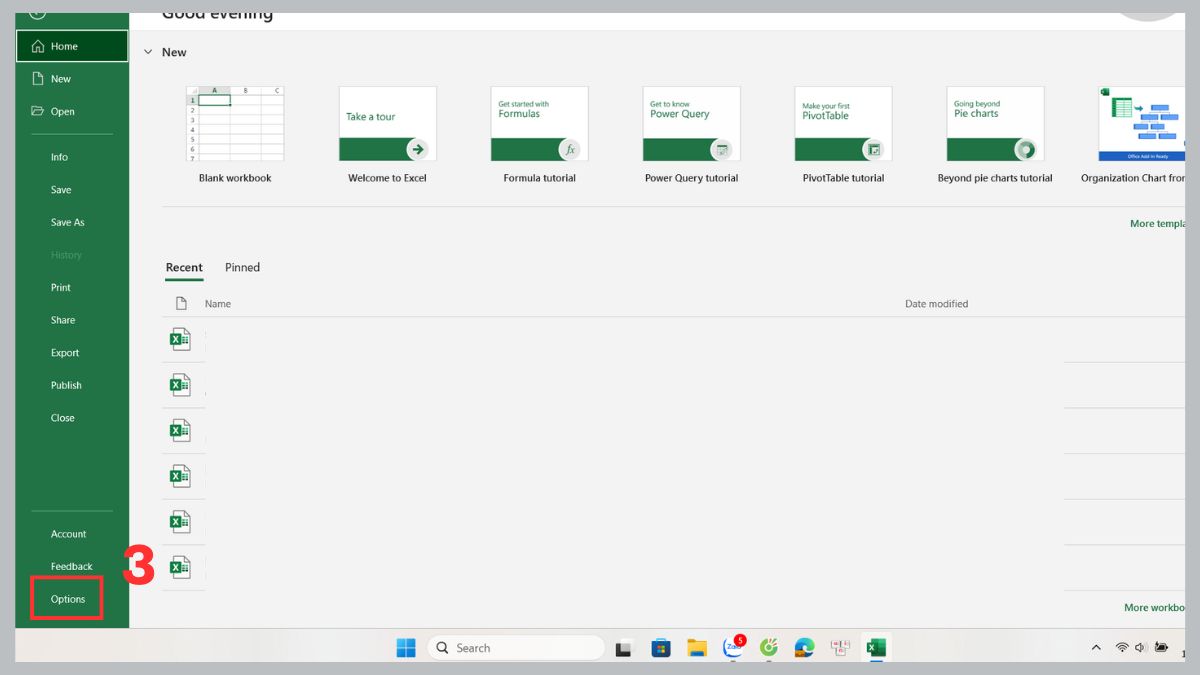The height and width of the screenshot is (675, 1200).
Task: Sort by the Date modified column header
Action: (x=936, y=304)
